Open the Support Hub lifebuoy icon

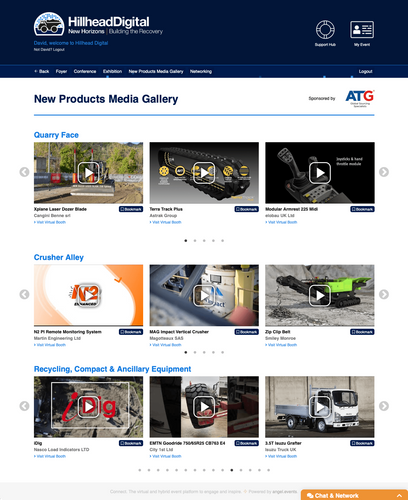(325, 30)
